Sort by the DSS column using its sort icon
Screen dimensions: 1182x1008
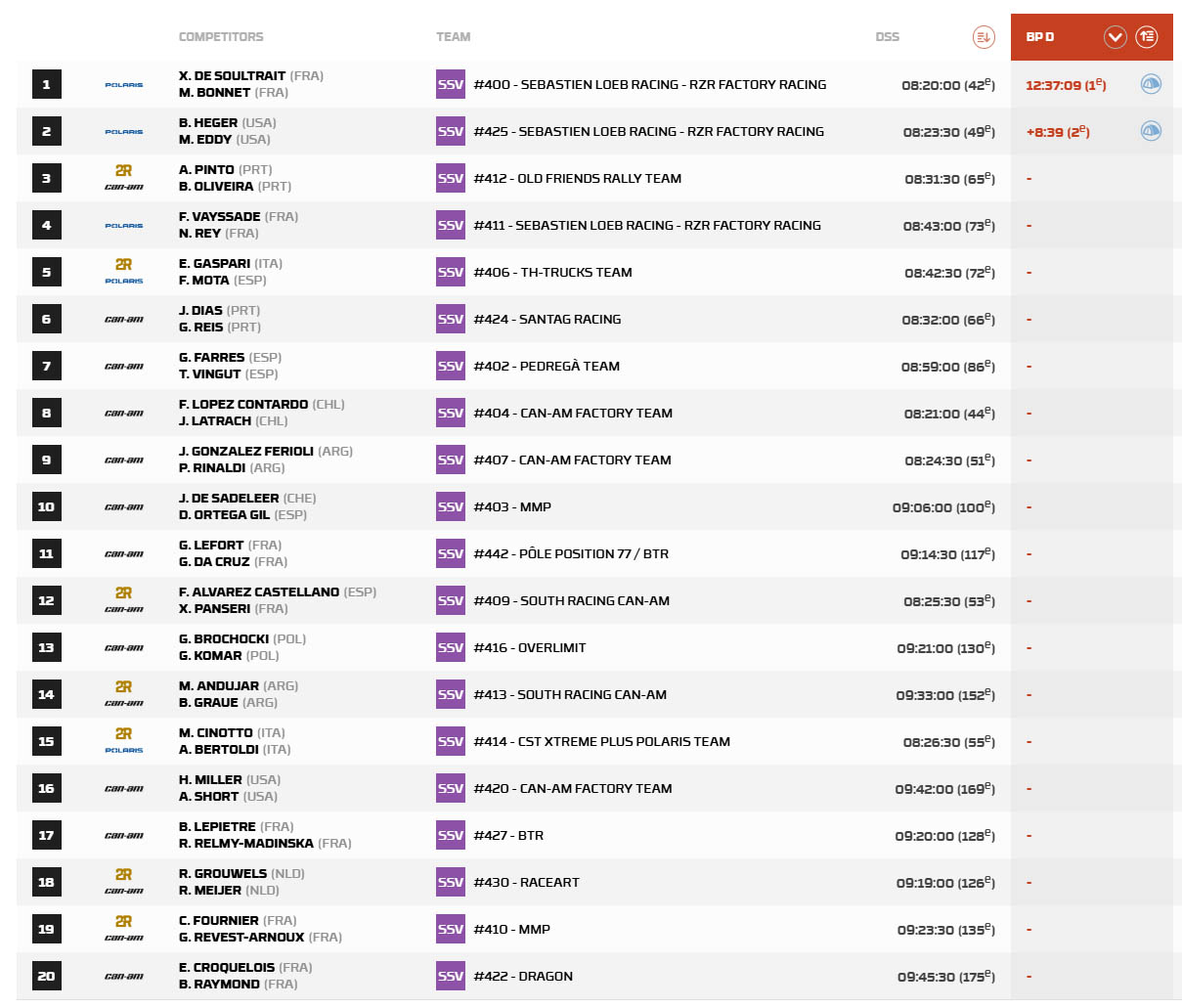[x=984, y=37]
